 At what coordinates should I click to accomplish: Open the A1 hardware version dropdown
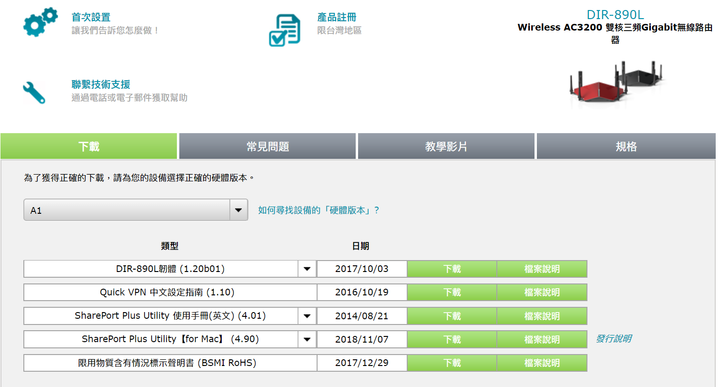[136, 210]
